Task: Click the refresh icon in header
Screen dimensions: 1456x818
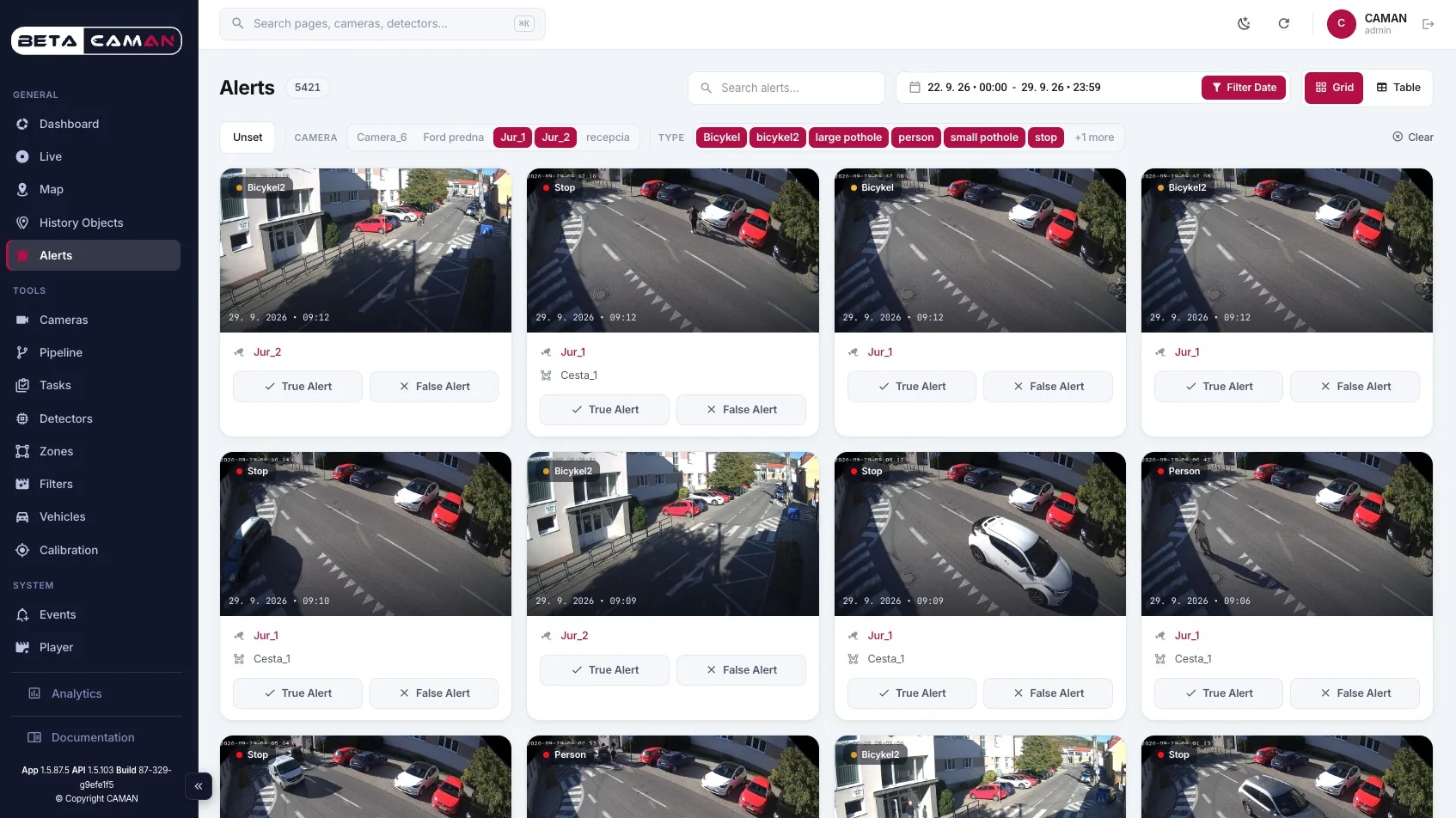Action: pyautogui.click(x=1283, y=24)
